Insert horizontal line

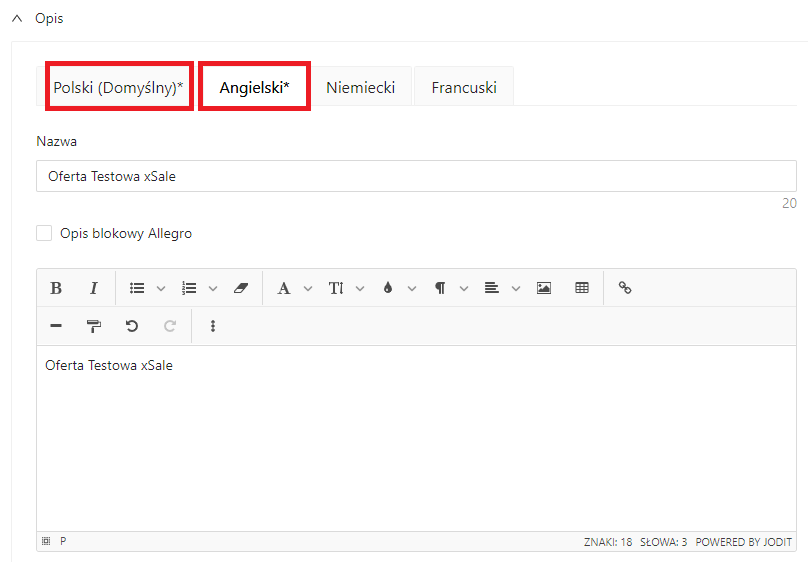56,326
